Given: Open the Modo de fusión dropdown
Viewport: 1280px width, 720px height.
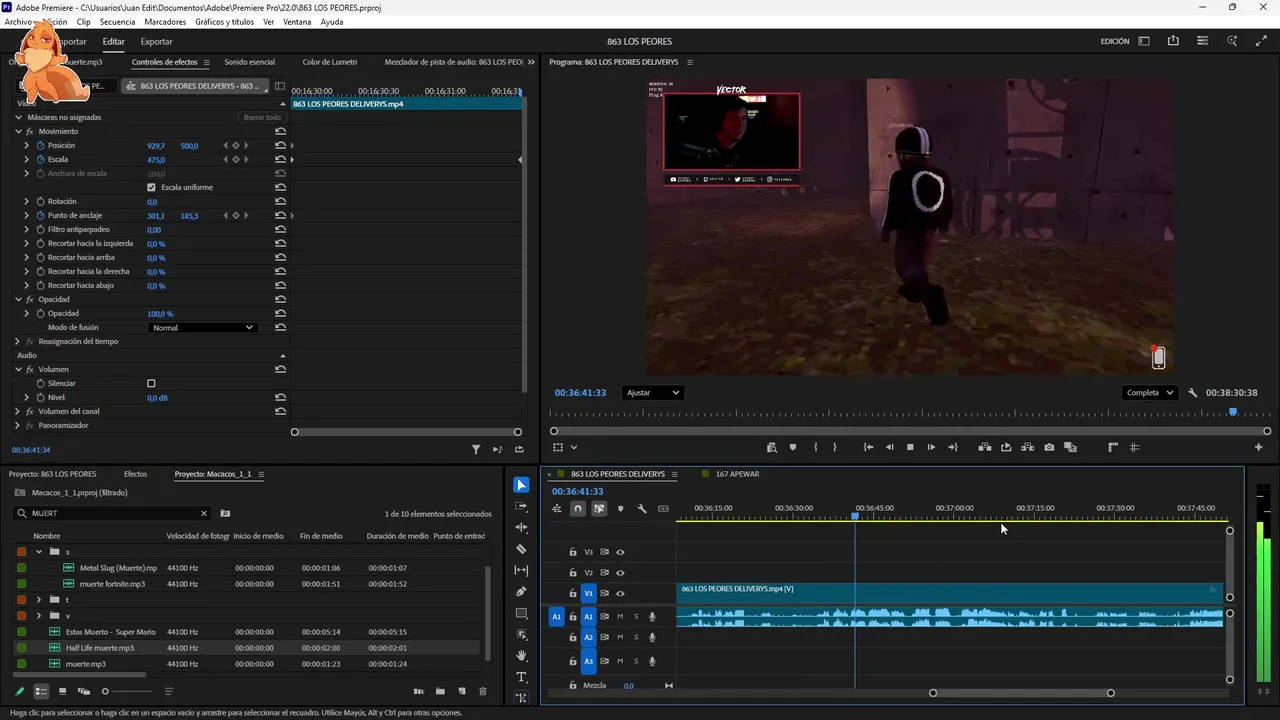Looking at the screenshot, I should (202, 328).
